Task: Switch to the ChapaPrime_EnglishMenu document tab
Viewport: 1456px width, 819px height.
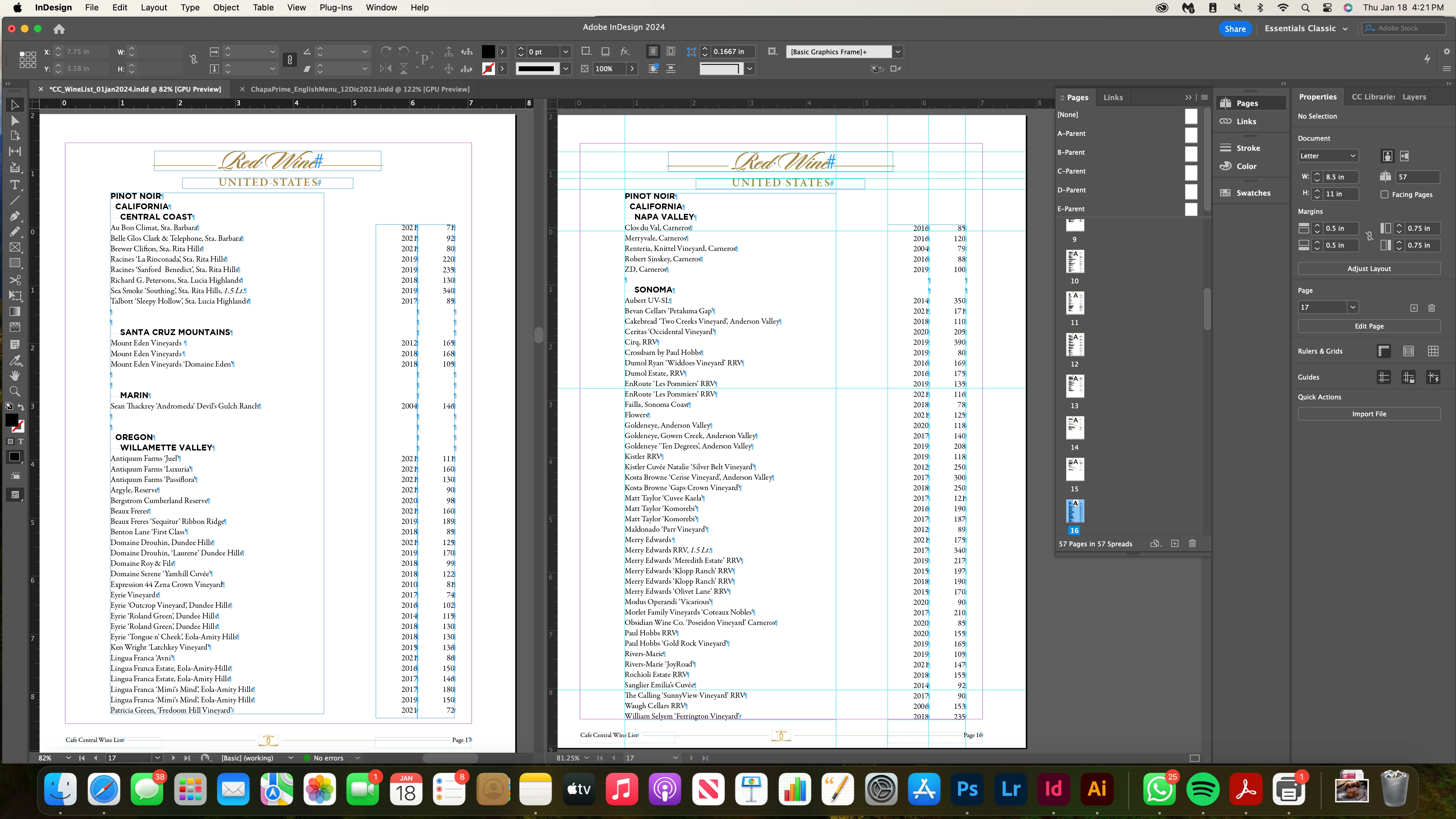Action: (359, 89)
